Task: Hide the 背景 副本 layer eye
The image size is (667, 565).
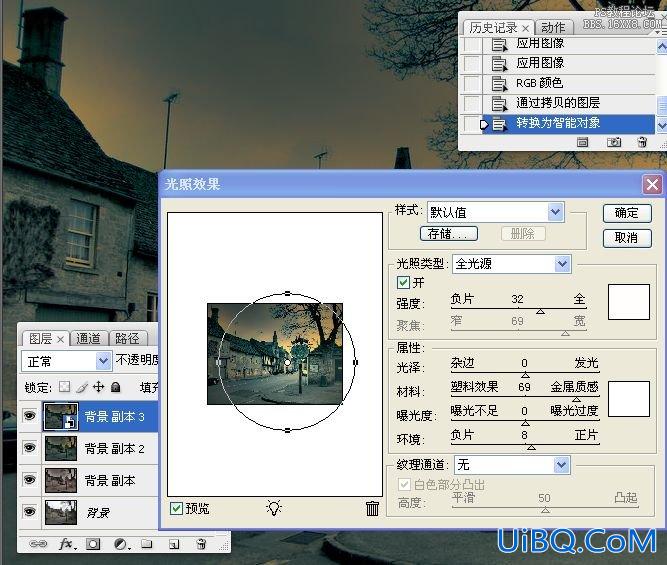Action: tap(29, 480)
